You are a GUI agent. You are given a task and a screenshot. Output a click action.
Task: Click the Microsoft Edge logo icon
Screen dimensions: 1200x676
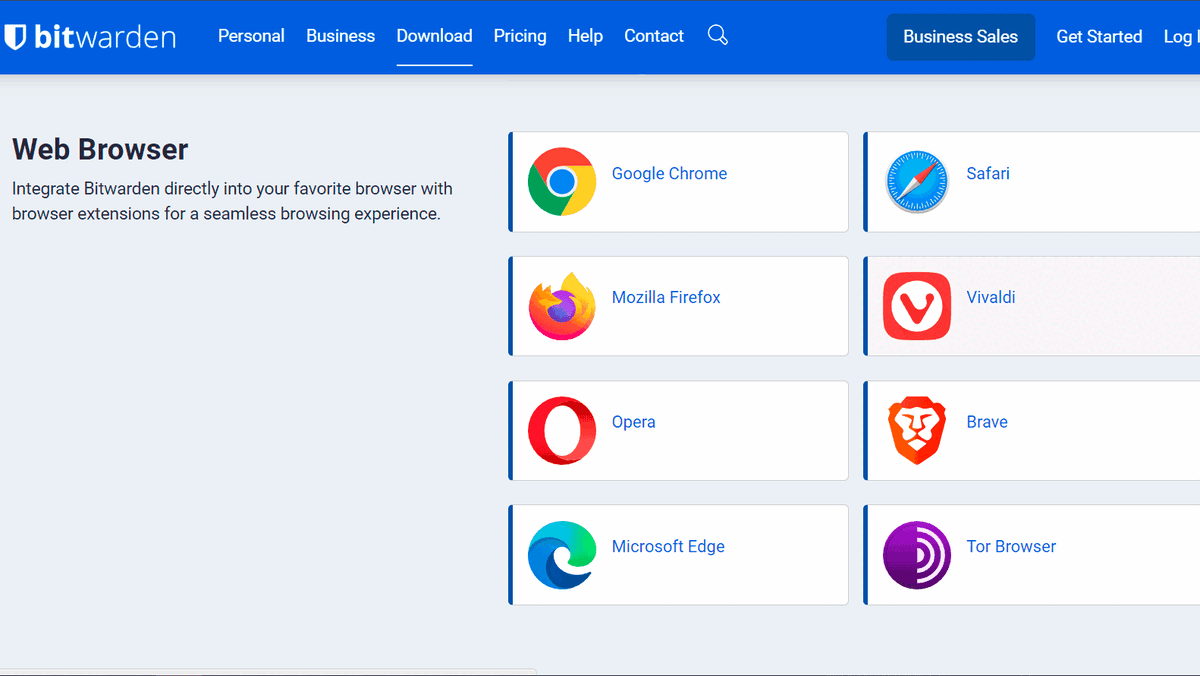click(562, 555)
